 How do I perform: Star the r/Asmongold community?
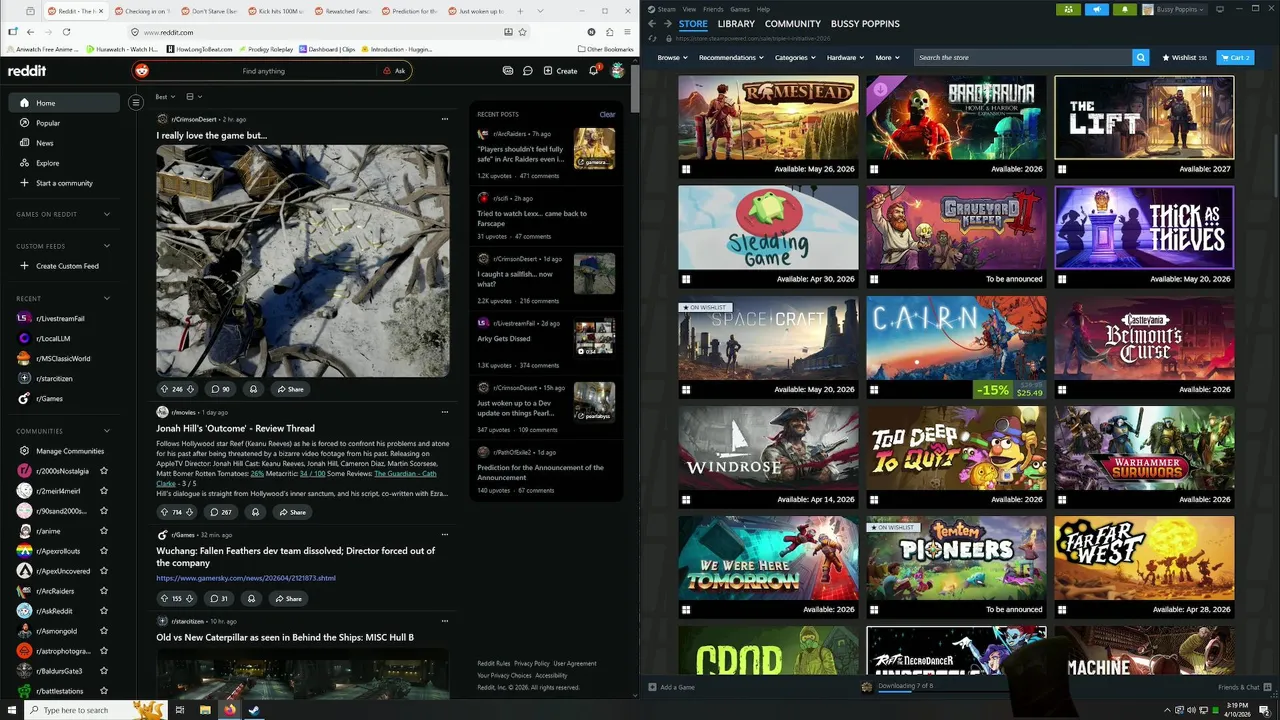tap(104, 631)
